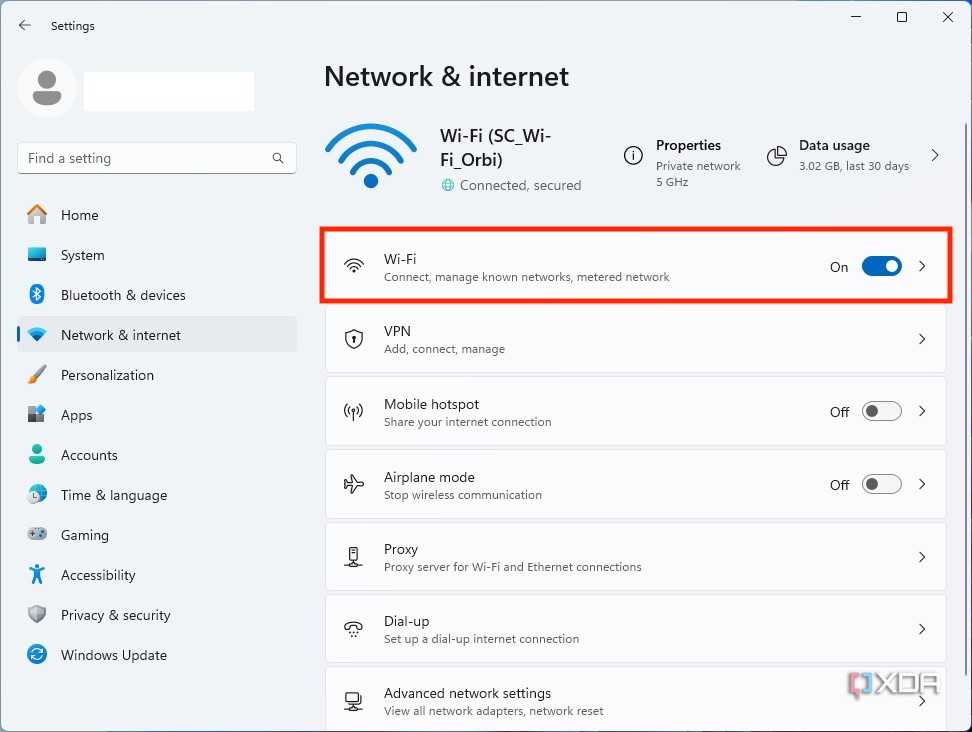Click the back arrow in Settings header
The height and width of the screenshot is (732, 972).
25,25
